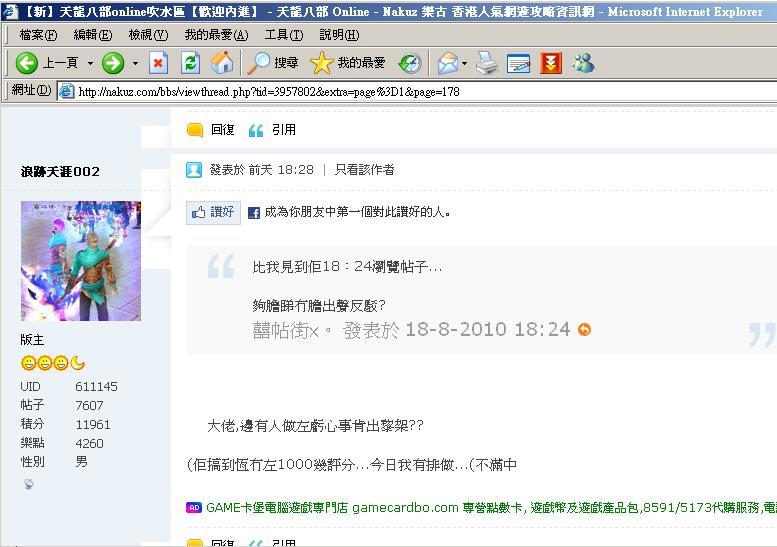Click the user avatar game image

81,261
